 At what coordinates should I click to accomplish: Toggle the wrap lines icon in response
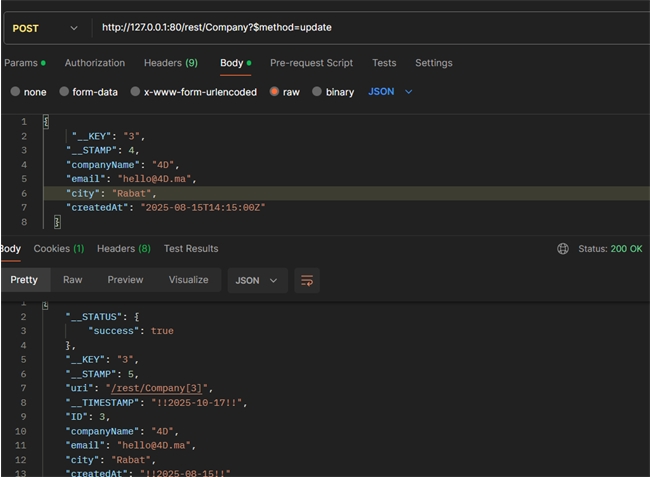coord(307,280)
